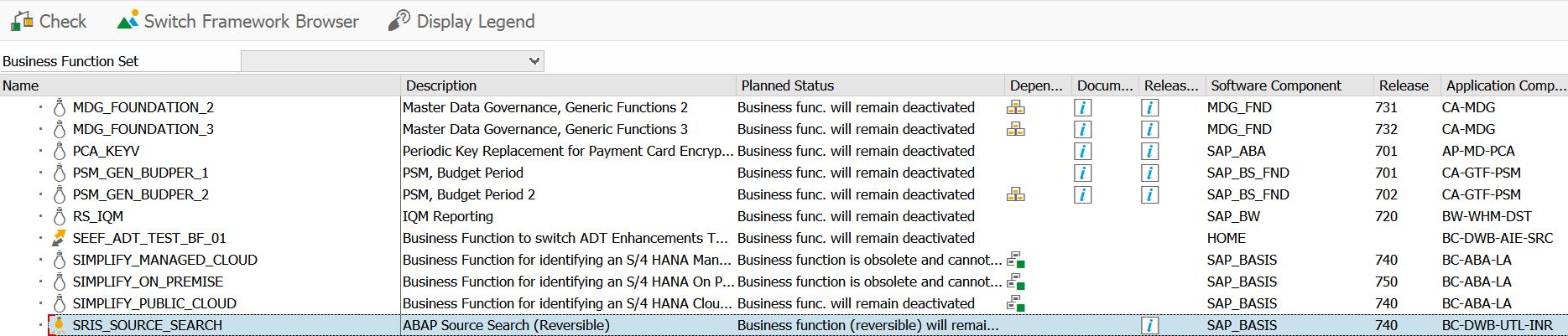
Task: Sort by Planned Status column header
Action: click(x=787, y=85)
